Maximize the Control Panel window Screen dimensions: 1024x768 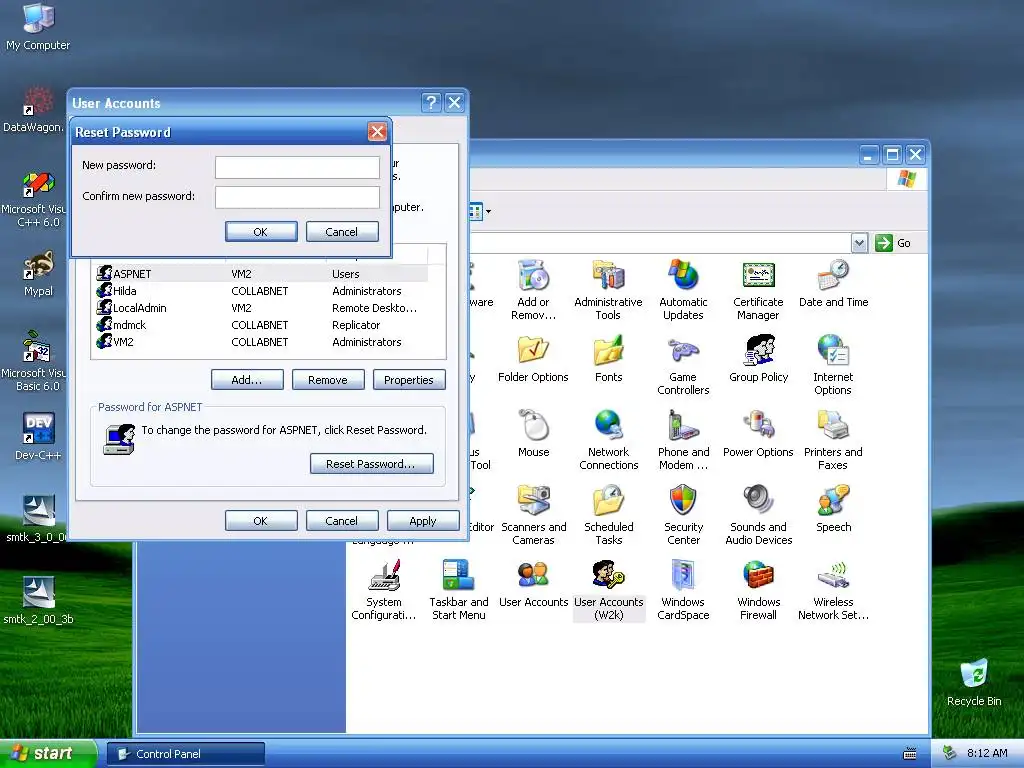point(892,155)
